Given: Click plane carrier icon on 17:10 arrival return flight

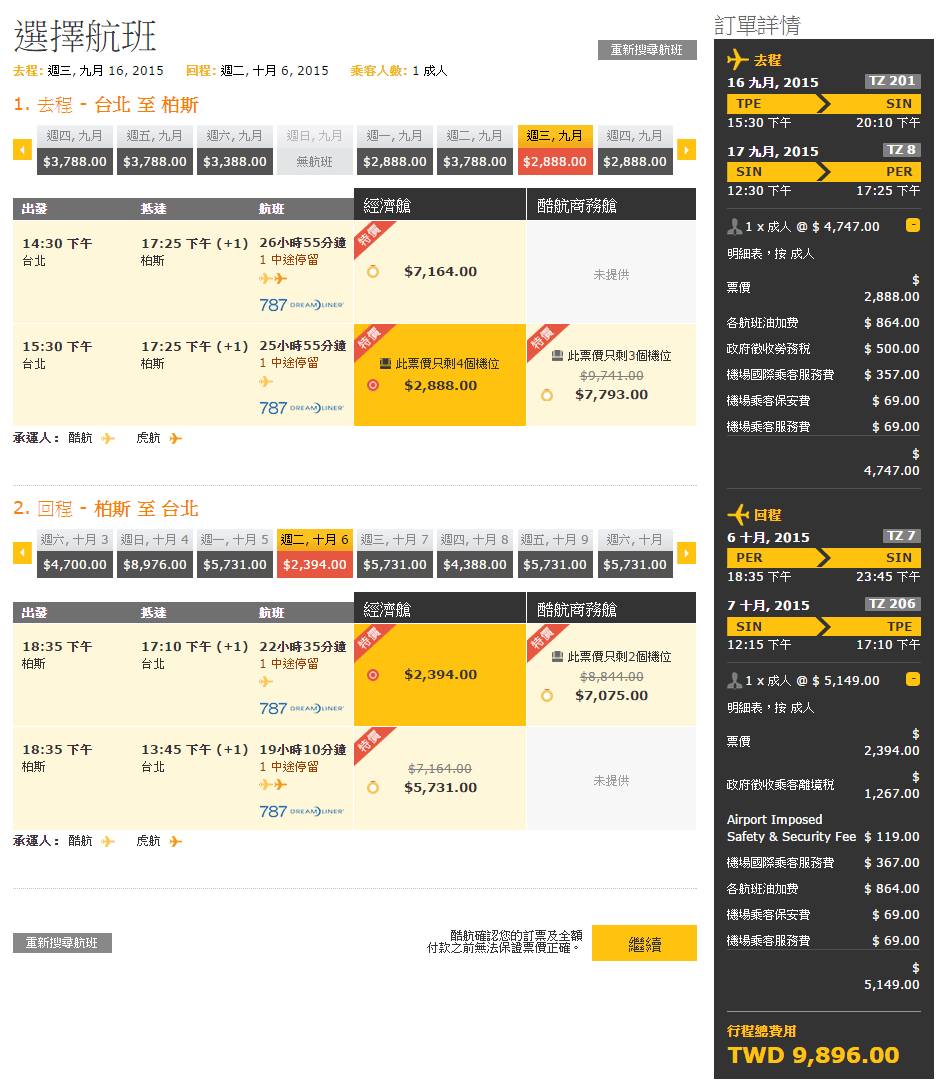Looking at the screenshot, I should click(x=266, y=682).
